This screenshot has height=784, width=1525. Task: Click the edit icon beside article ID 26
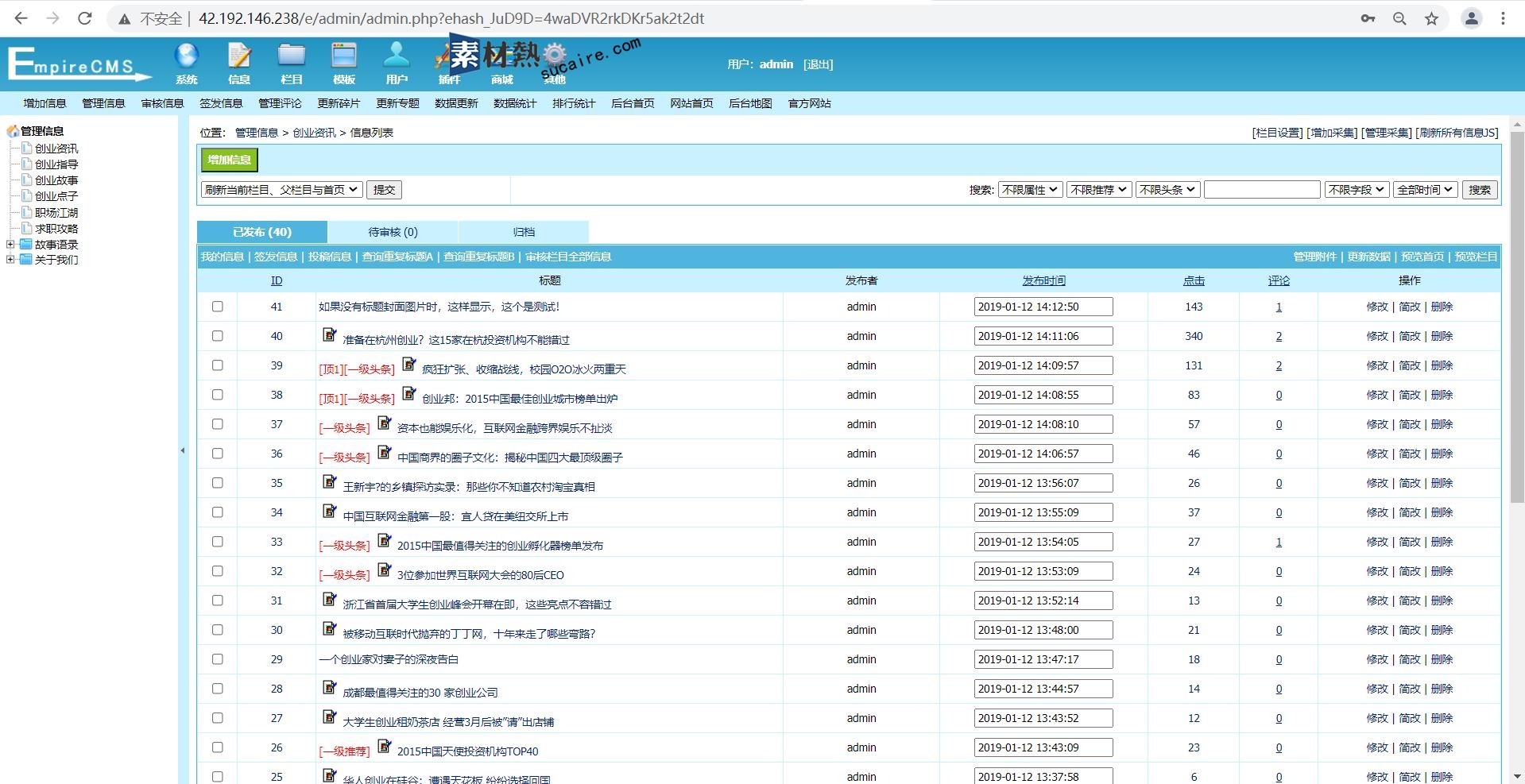pos(384,746)
